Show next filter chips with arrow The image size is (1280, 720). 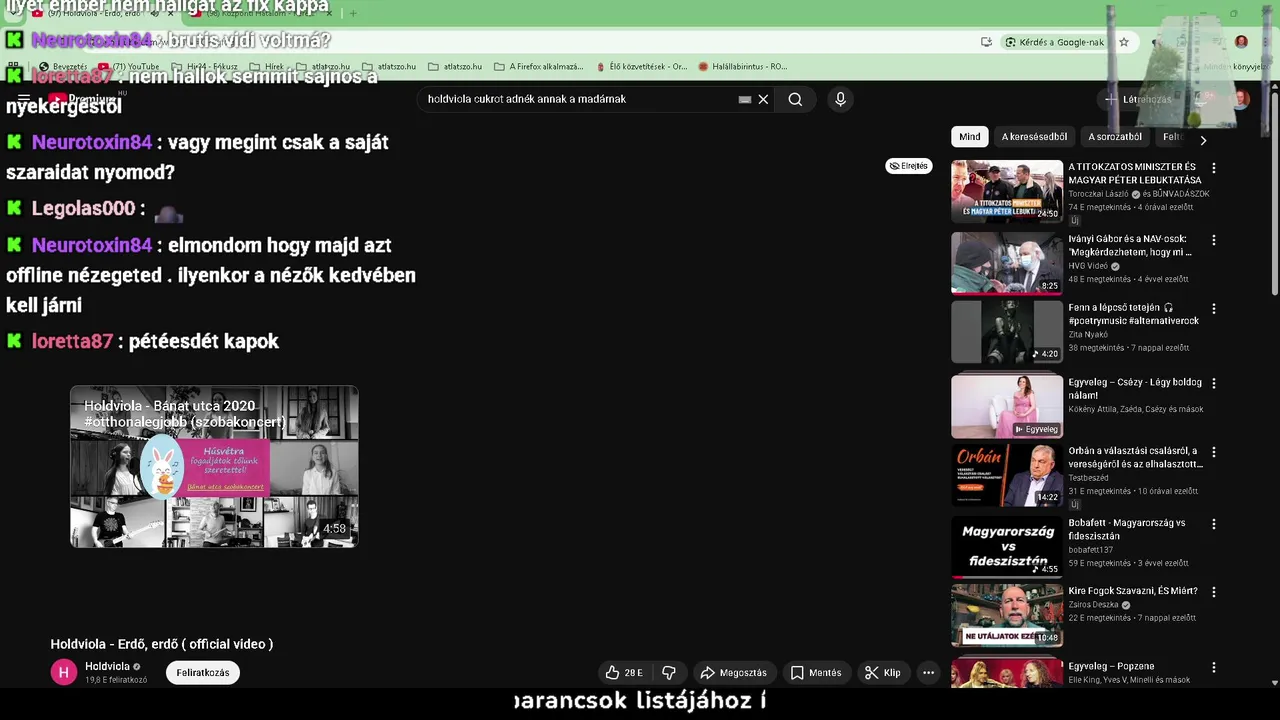point(1203,141)
